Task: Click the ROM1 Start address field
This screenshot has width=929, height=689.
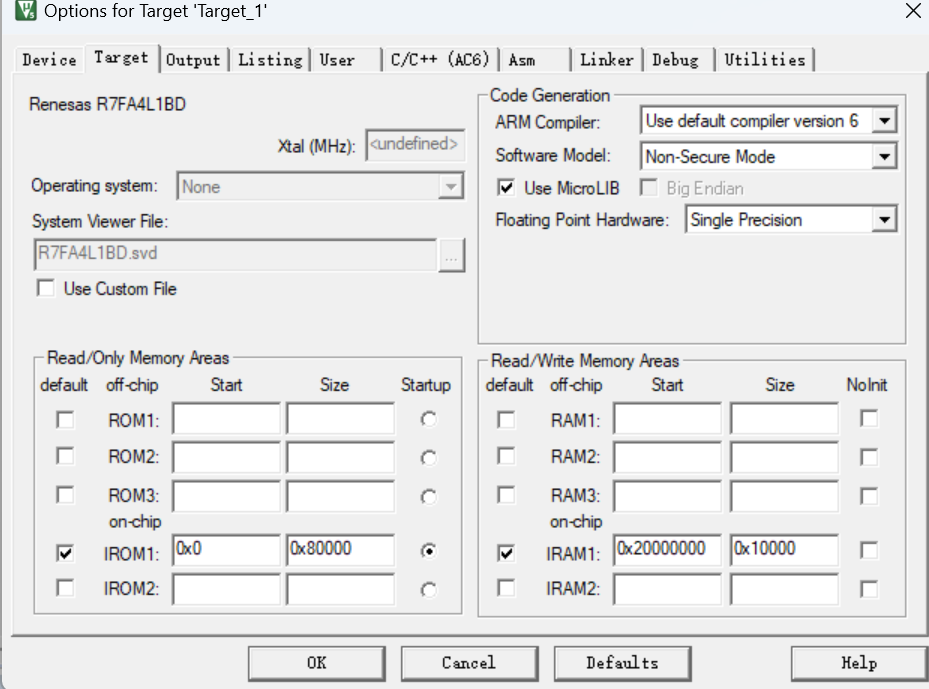Action: coord(226,419)
